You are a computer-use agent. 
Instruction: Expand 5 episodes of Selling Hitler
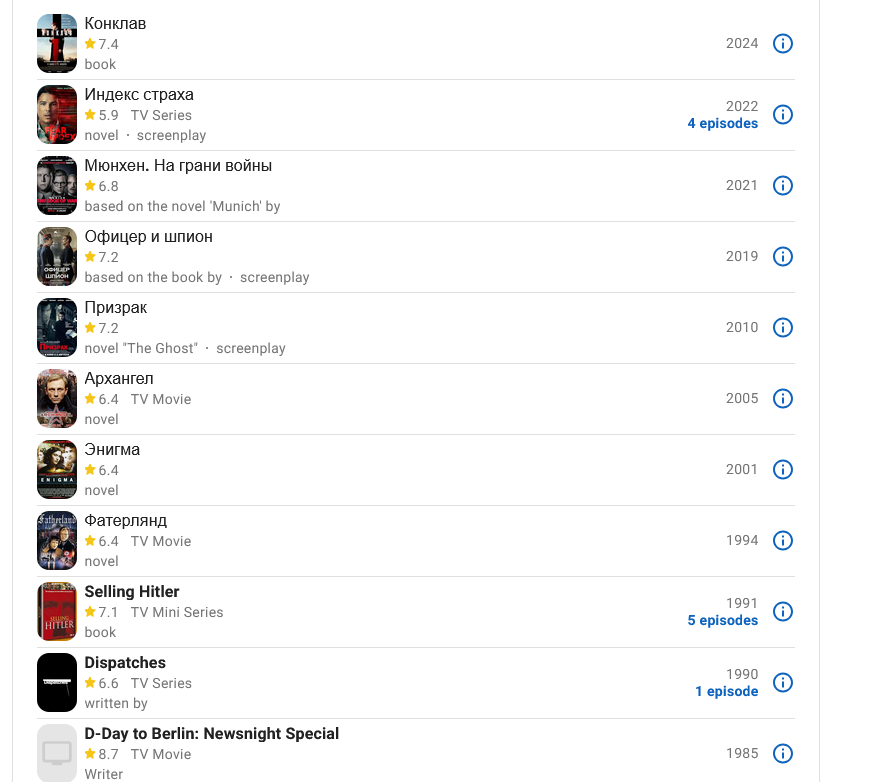point(723,621)
